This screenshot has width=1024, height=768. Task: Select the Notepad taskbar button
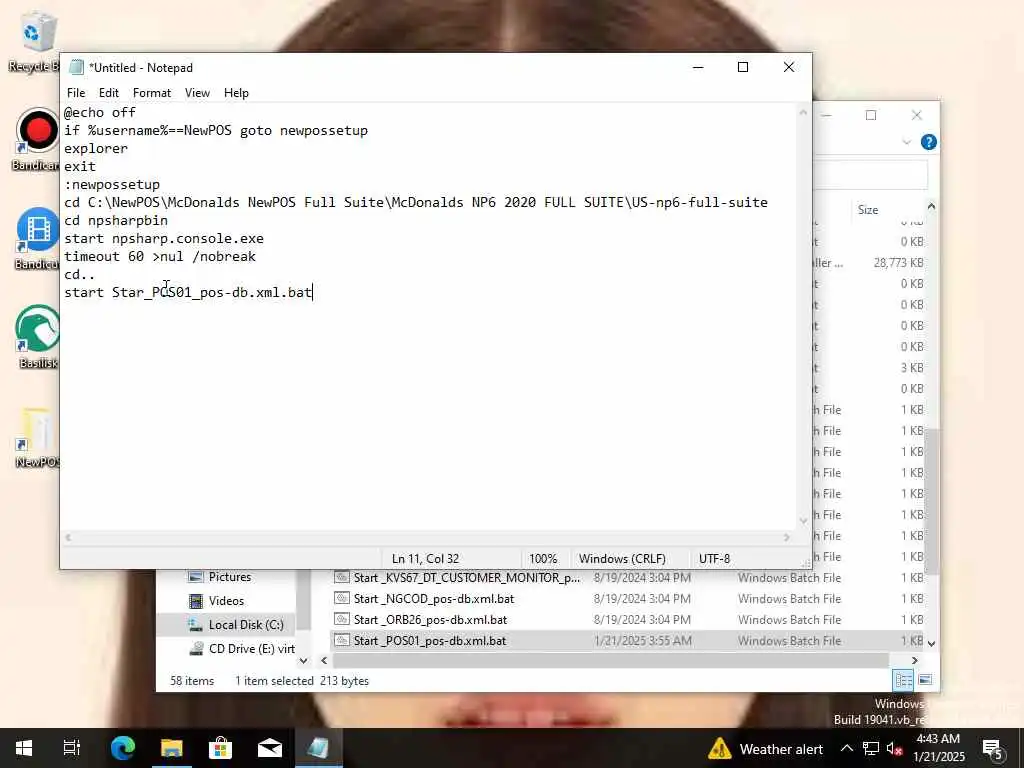319,748
